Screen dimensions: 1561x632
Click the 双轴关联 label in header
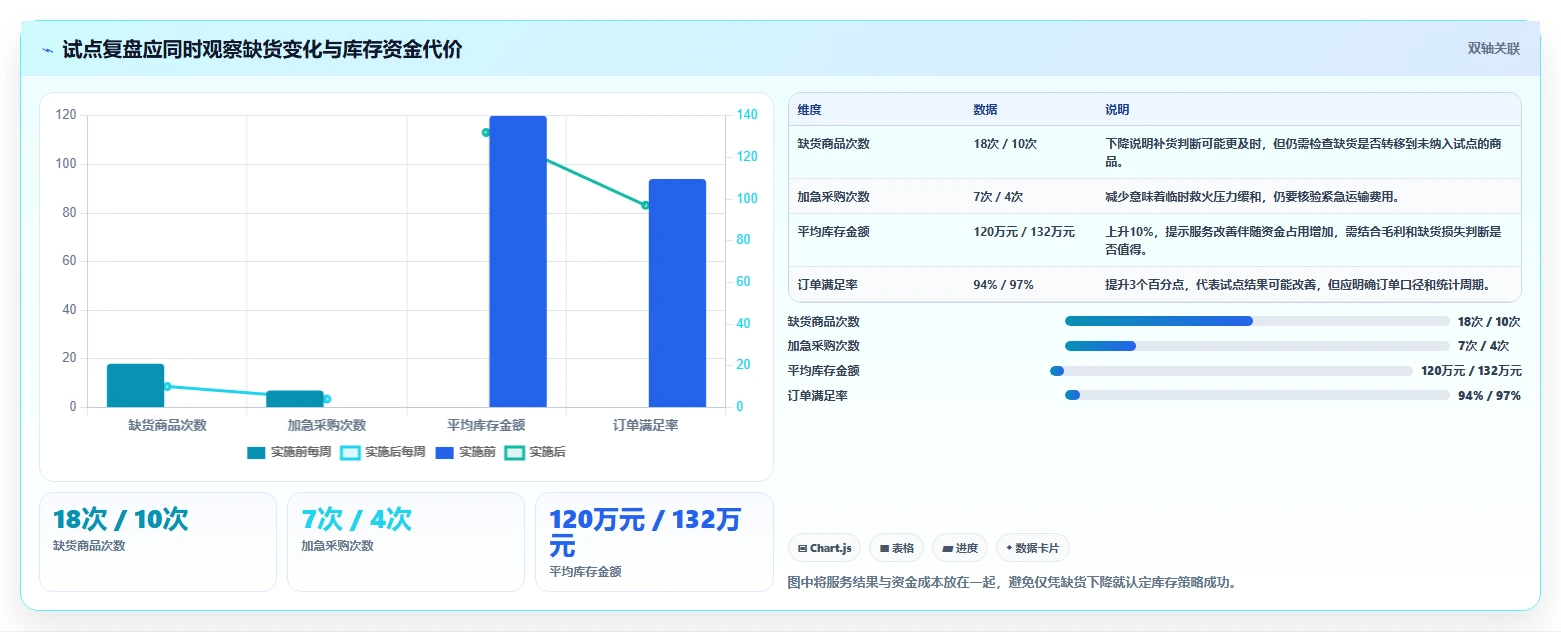click(x=1493, y=49)
